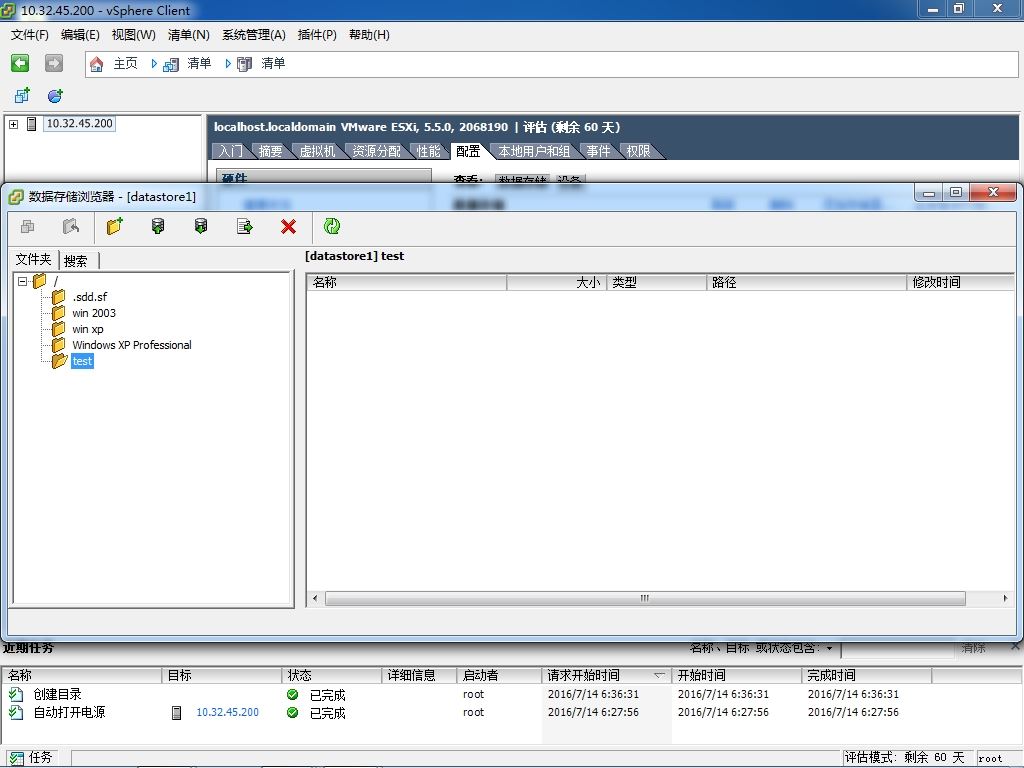The image size is (1024, 768).
Task: Switch to the 本地用户和组 tab
Action: [x=534, y=152]
